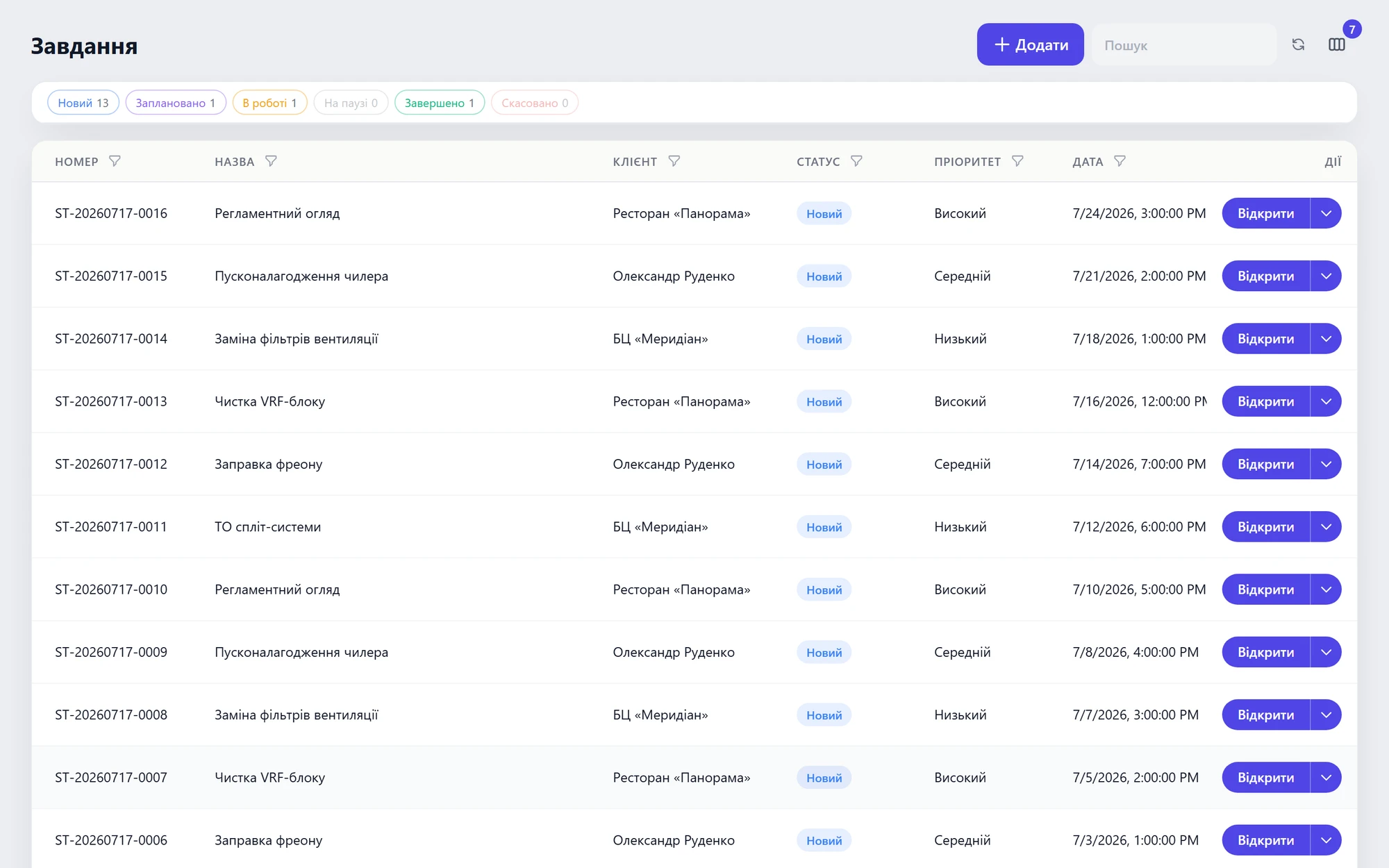Open the column settings icon with badge 7
The width and height of the screenshot is (1389, 868).
(x=1337, y=44)
